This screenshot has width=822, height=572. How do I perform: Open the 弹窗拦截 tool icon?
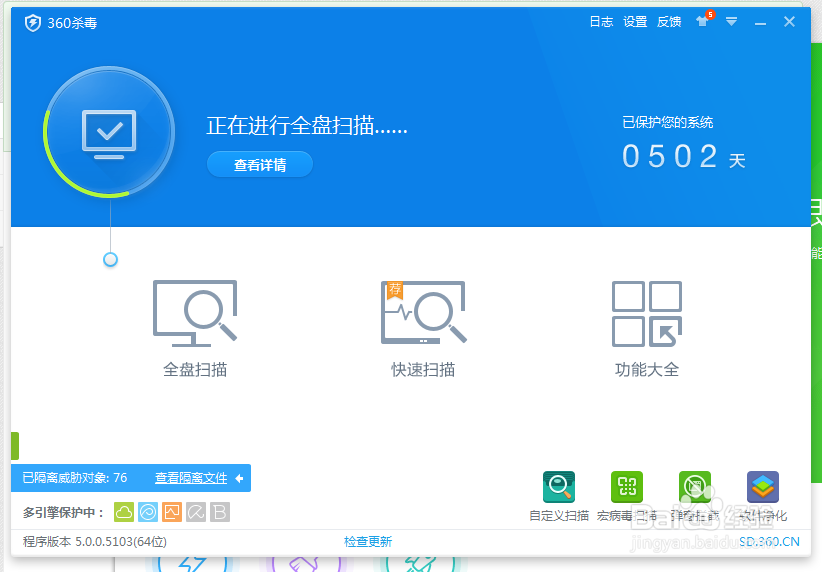pyautogui.click(x=695, y=487)
